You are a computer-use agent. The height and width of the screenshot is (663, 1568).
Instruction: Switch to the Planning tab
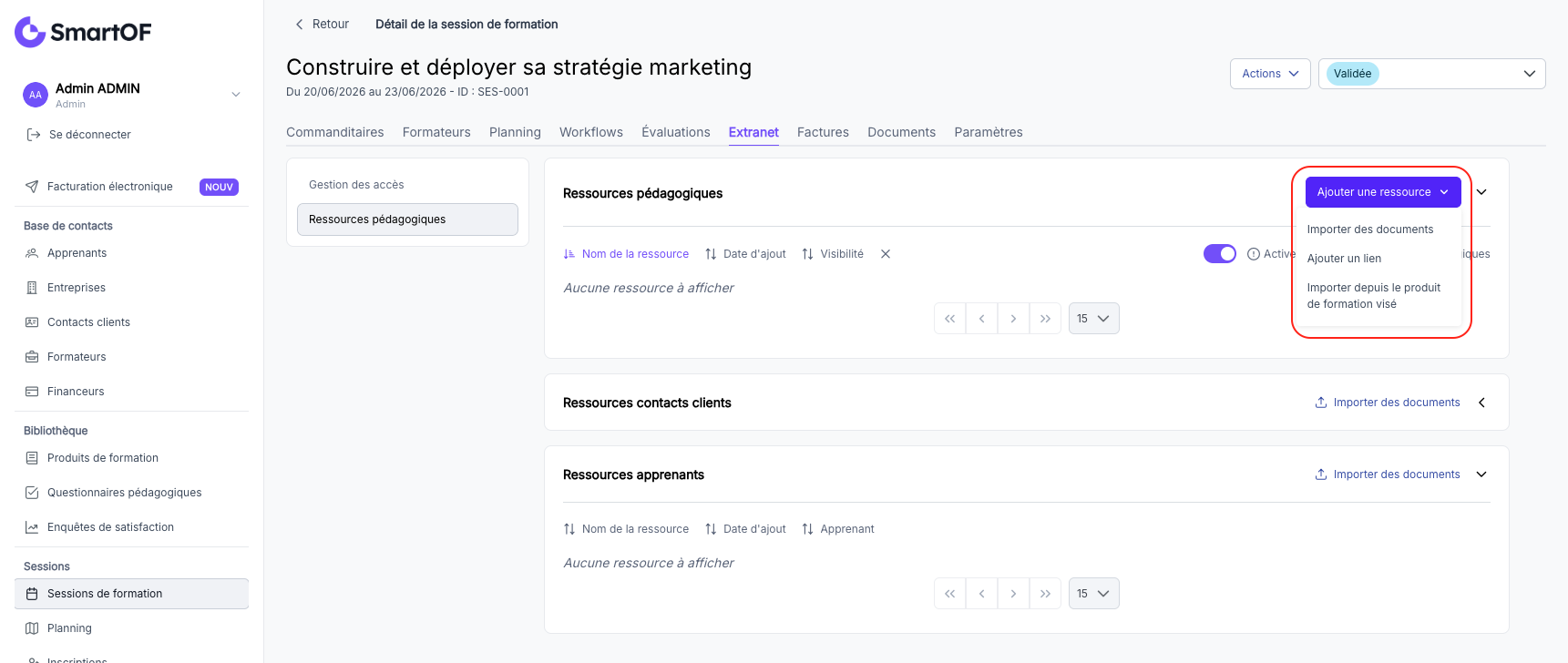pos(515,132)
